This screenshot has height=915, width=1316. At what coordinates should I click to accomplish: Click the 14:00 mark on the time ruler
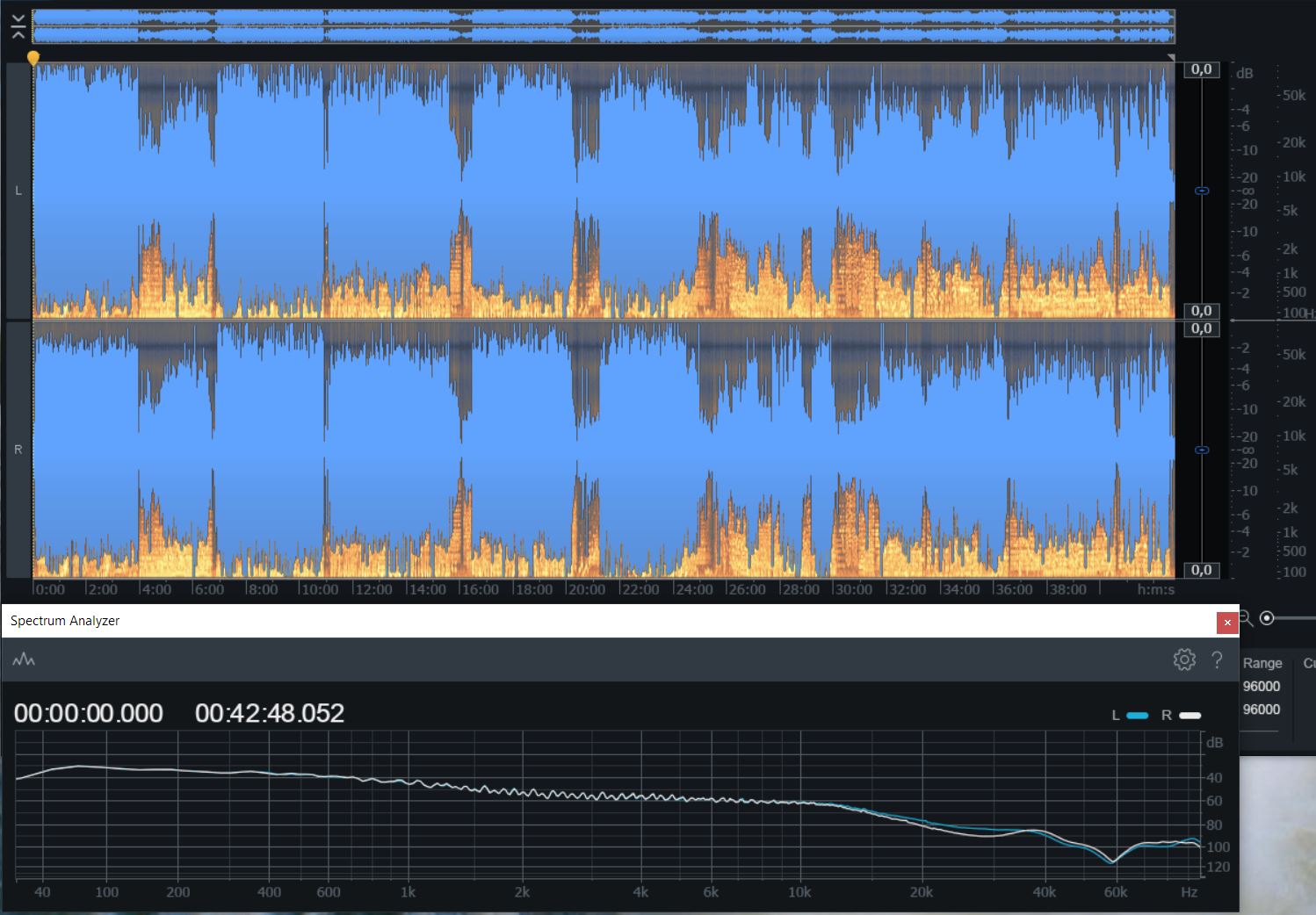(x=427, y=589)
